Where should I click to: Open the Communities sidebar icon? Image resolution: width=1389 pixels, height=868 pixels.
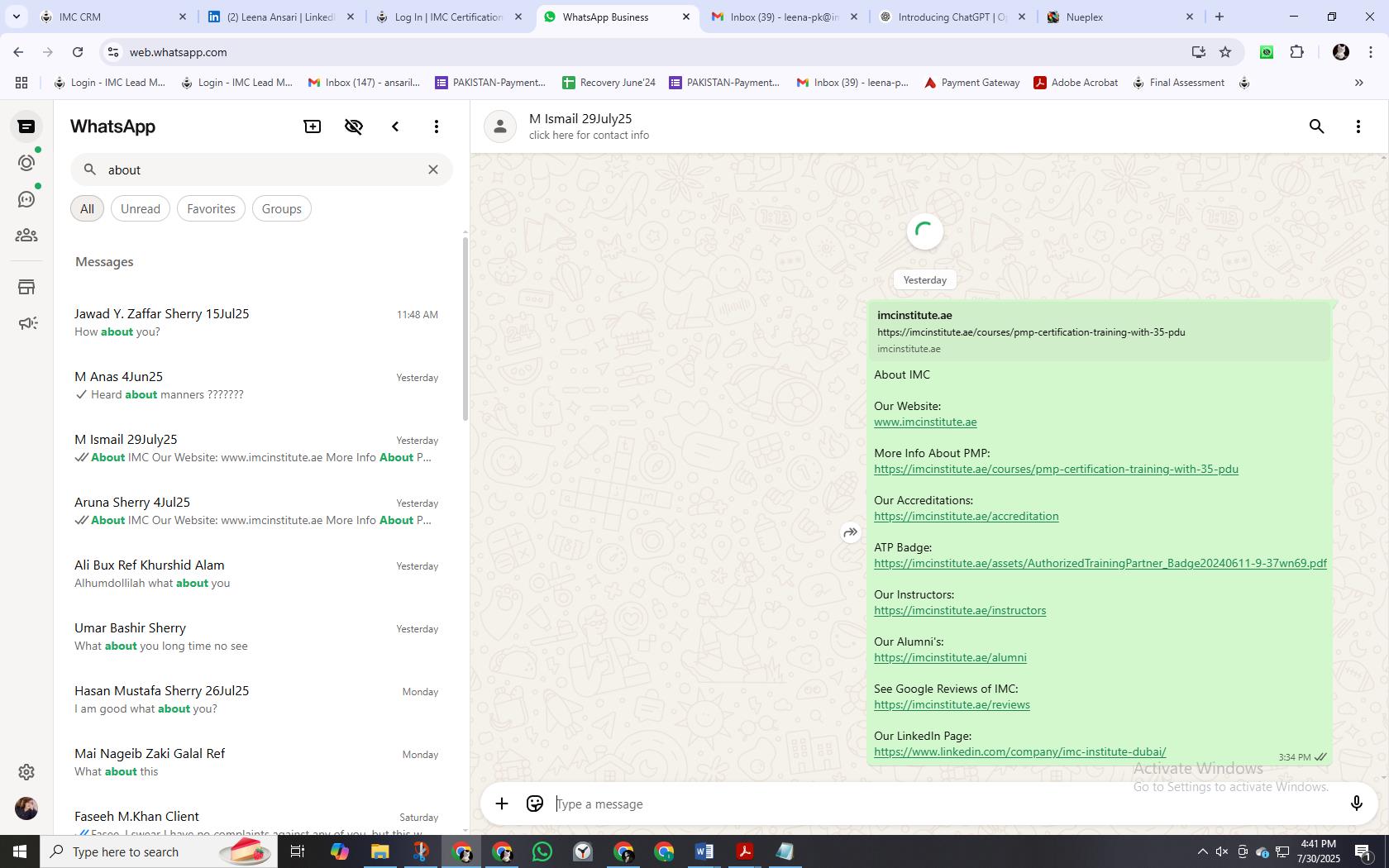[26, 236]
